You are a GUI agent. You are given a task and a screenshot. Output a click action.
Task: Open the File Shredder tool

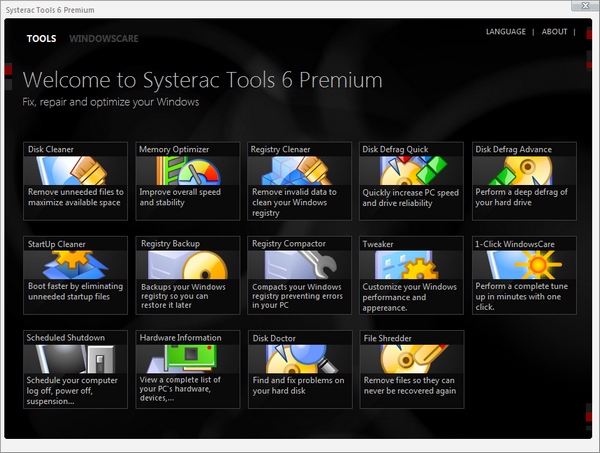pos(412,358)
